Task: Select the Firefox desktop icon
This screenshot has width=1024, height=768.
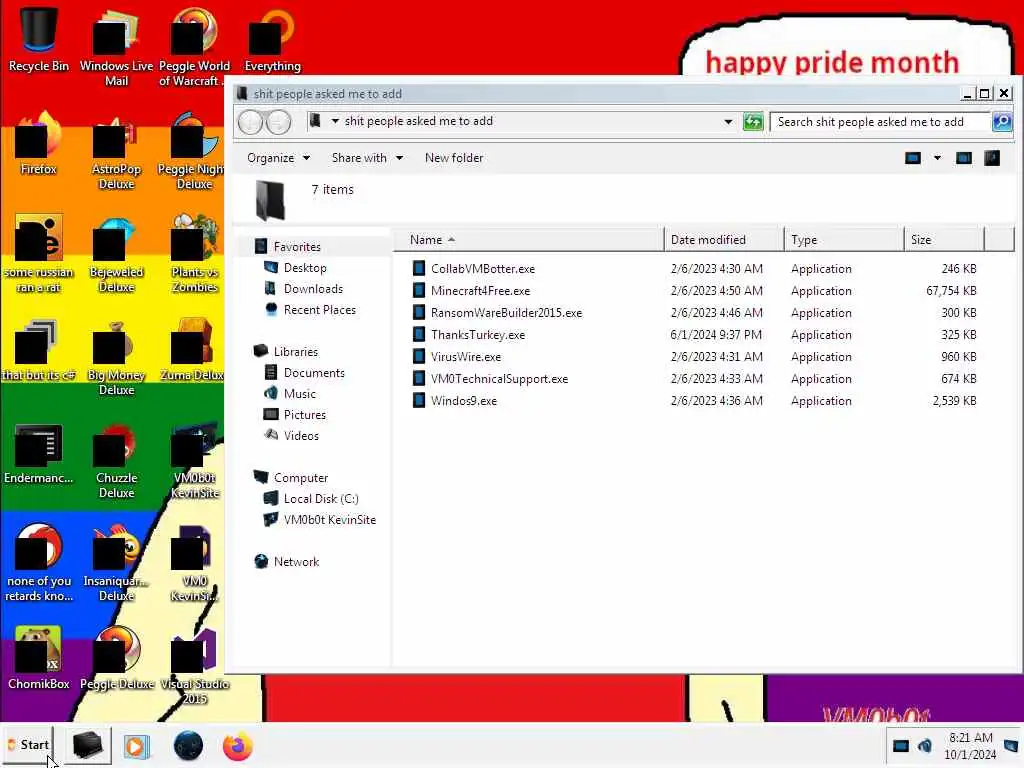Action: pos(38,144)
